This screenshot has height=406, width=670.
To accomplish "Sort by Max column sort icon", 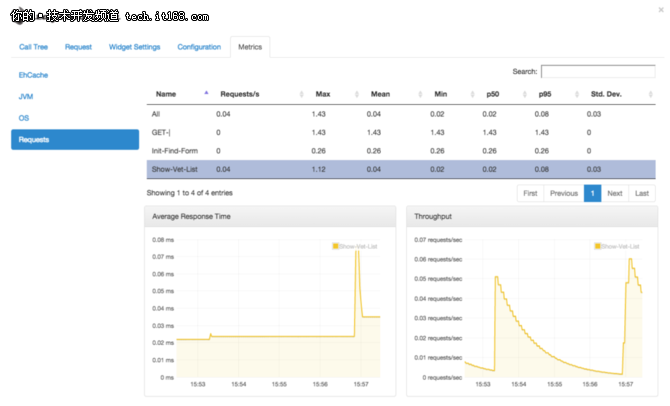I will click(357, 94).
